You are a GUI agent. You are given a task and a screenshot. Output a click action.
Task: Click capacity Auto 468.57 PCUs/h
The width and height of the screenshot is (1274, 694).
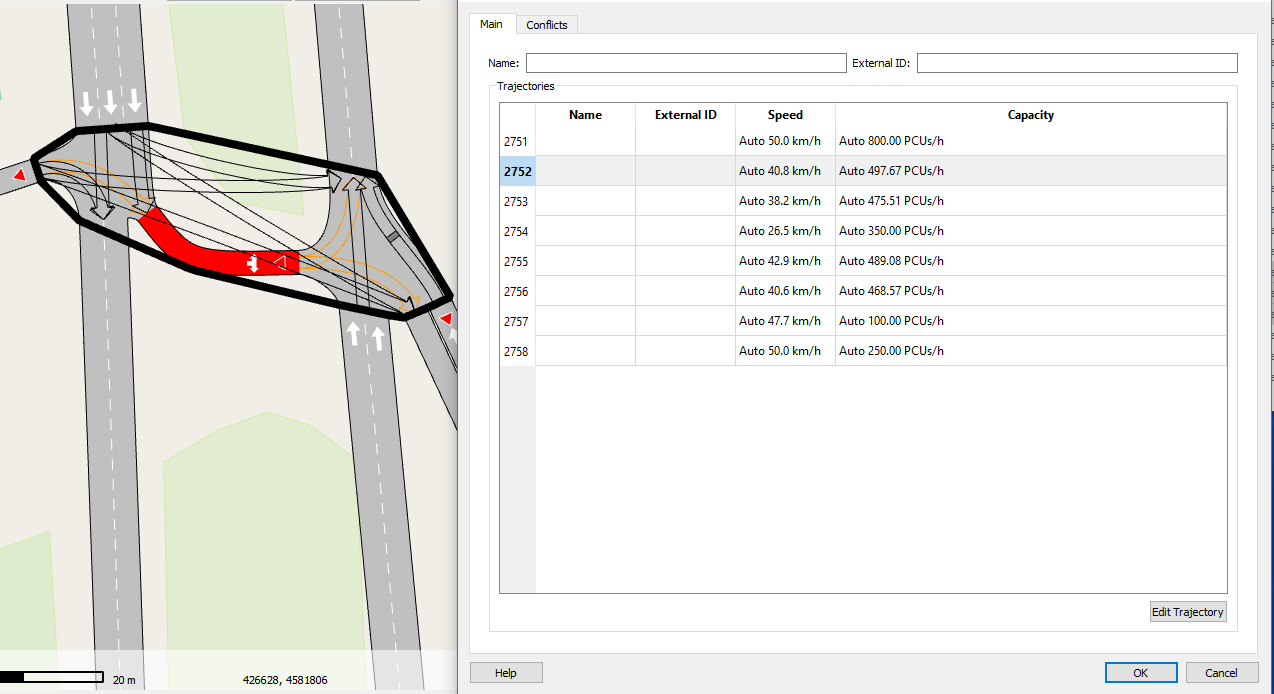pos(1030,291)
